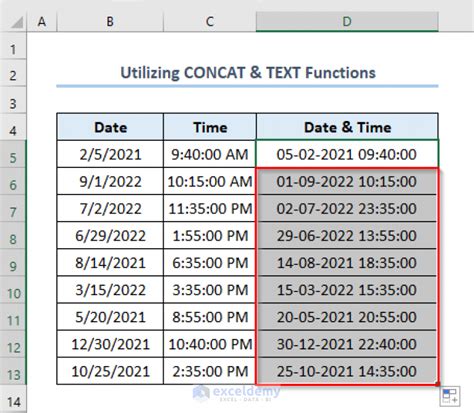Viewport: 474px width, 413px height.
Task: Select row 10 header
Action: click(x=13, y=290)
